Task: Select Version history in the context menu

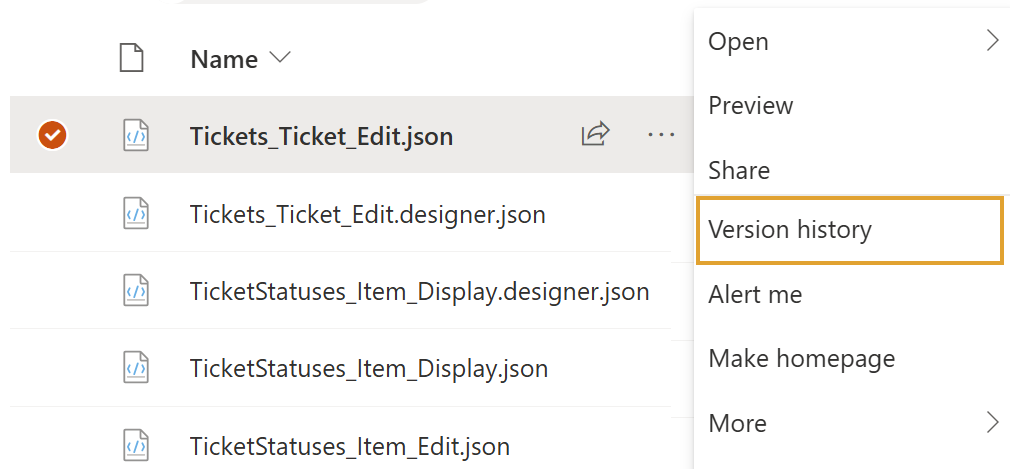Action: pos(850,230)
